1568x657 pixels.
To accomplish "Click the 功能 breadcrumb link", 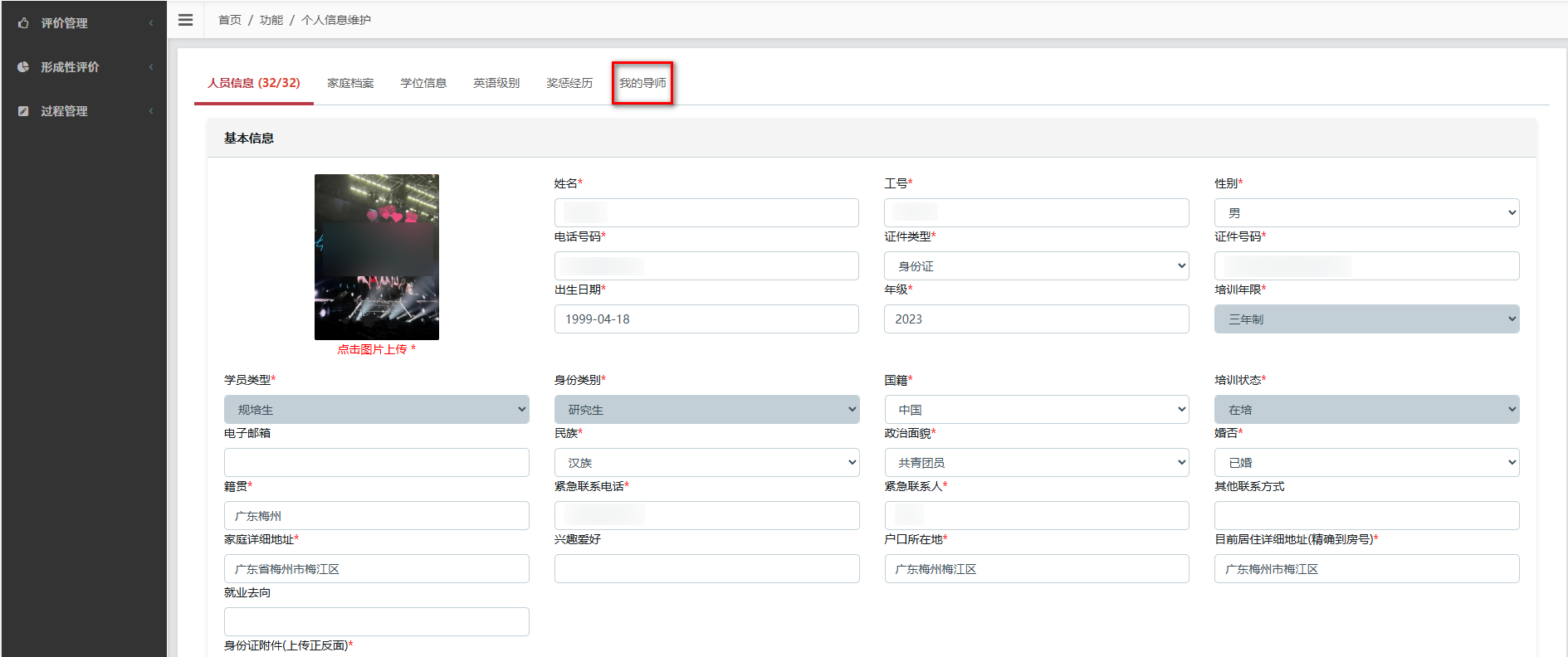I will tap(271, 20).
